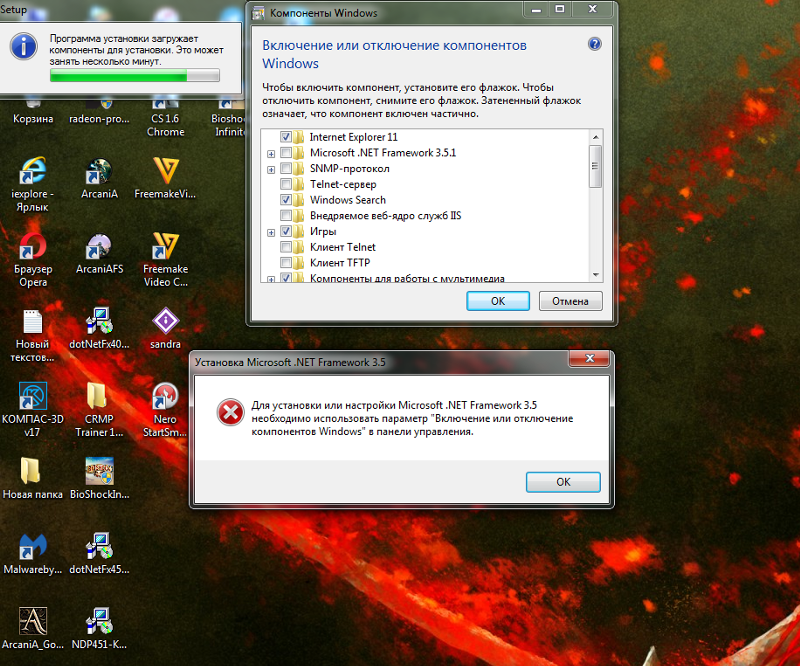Viewport: 800px width, 666px height.
Task: Expand the SNMP-протокол tree node
Action: [x=271, y=169]
